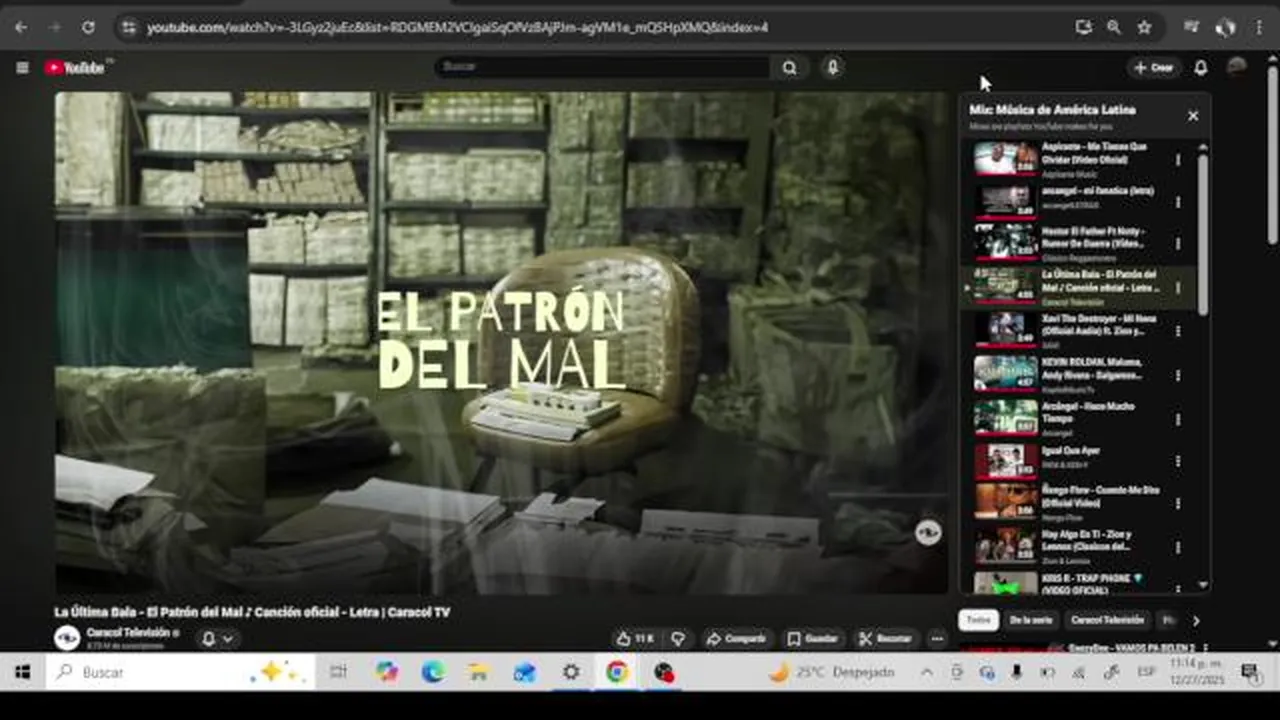Open options for 'Rumor De Guerra' row
1280x720 pixels.
pos(1178,243)
